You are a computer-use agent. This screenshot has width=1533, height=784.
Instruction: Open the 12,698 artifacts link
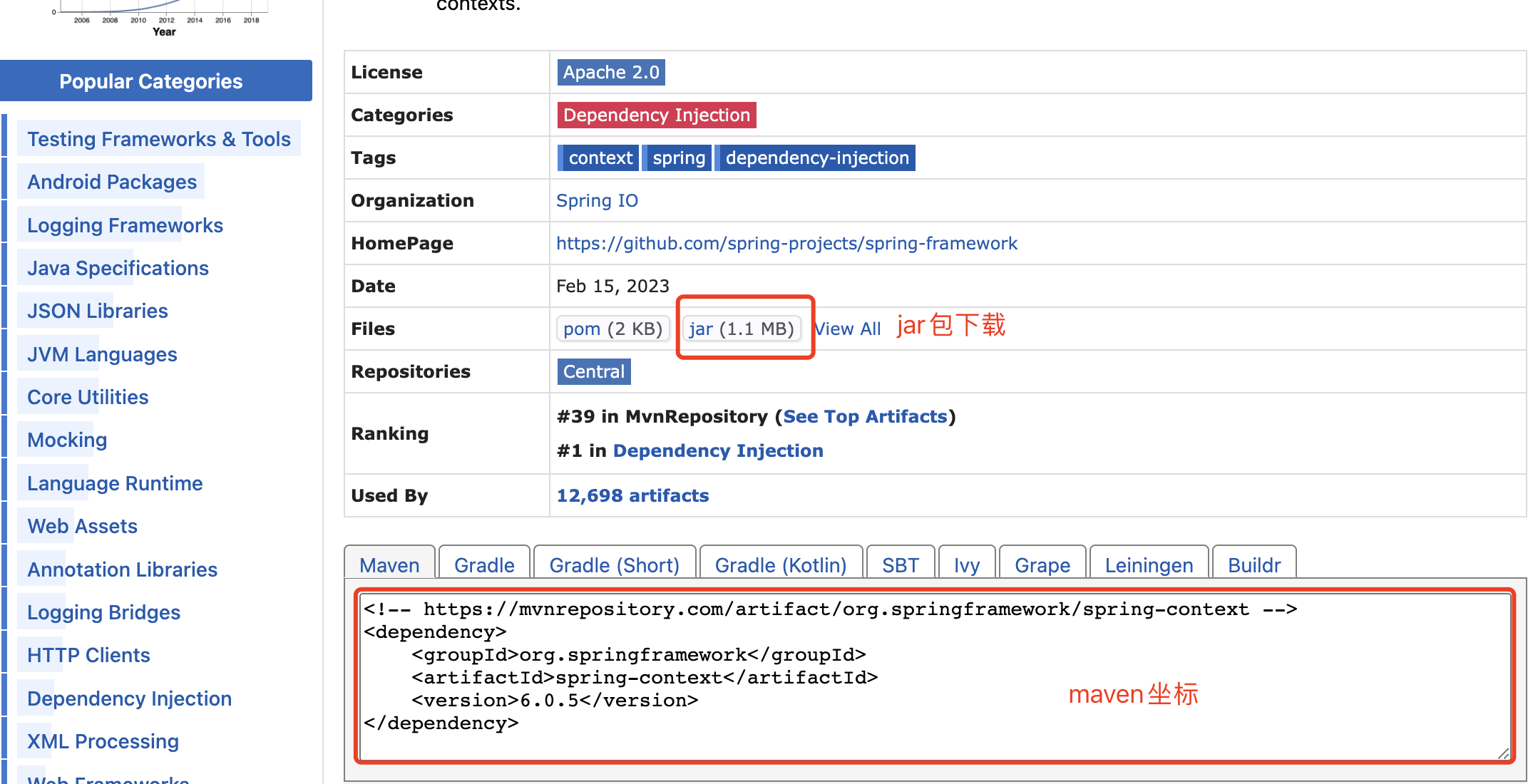(632, 495)
